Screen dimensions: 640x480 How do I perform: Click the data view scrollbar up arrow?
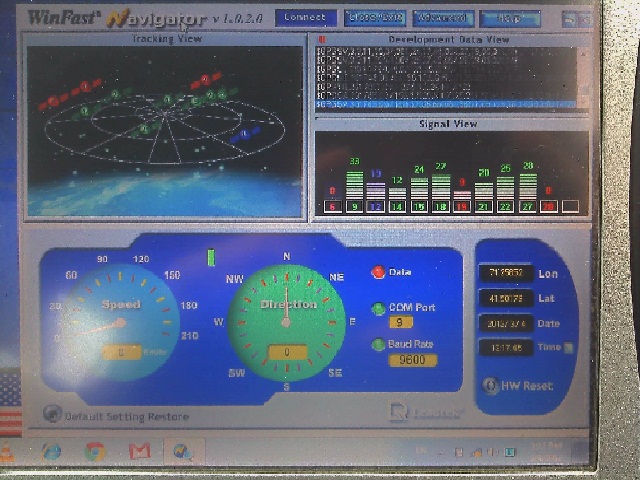pos(583,53)
